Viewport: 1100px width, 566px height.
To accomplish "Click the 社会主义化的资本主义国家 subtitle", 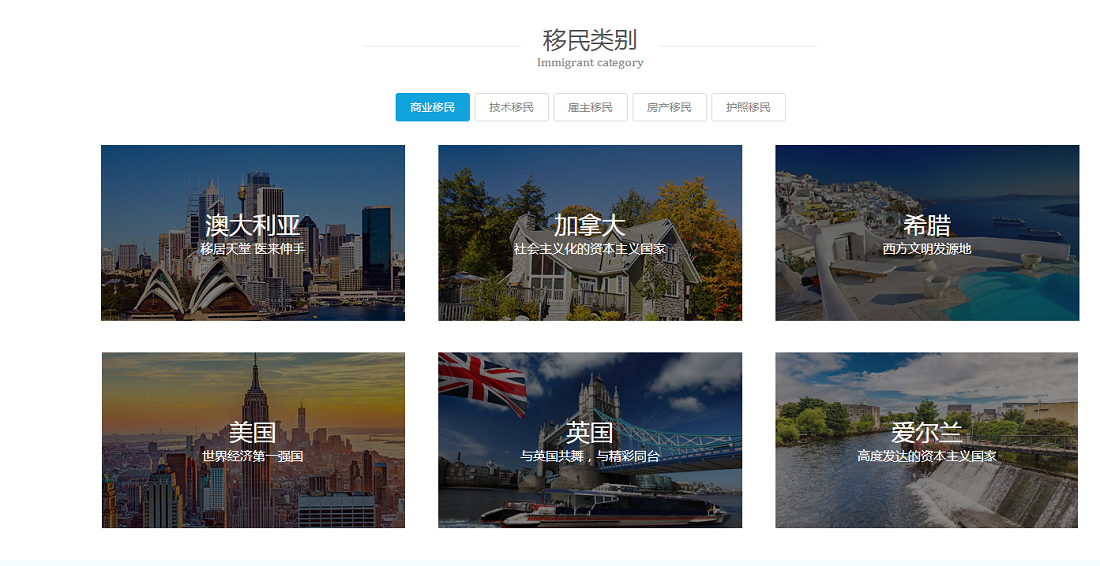I will point(589,248).
